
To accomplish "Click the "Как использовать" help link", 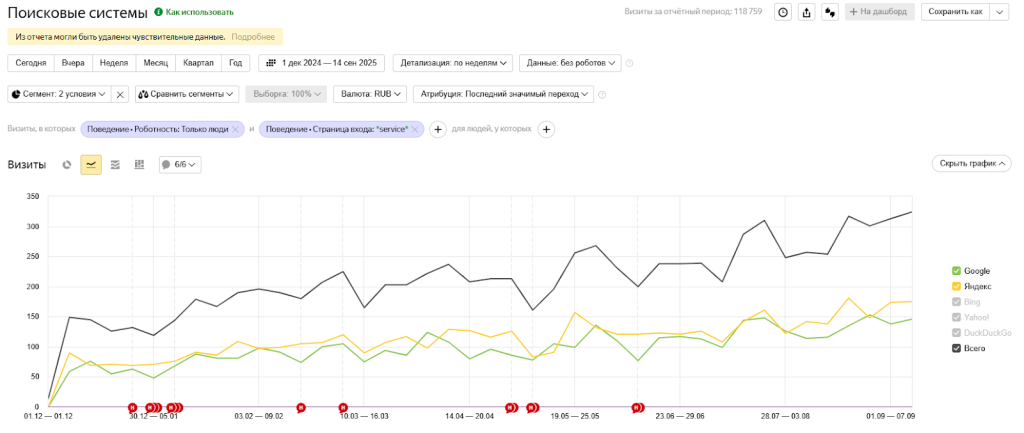I will click(194, 12).
